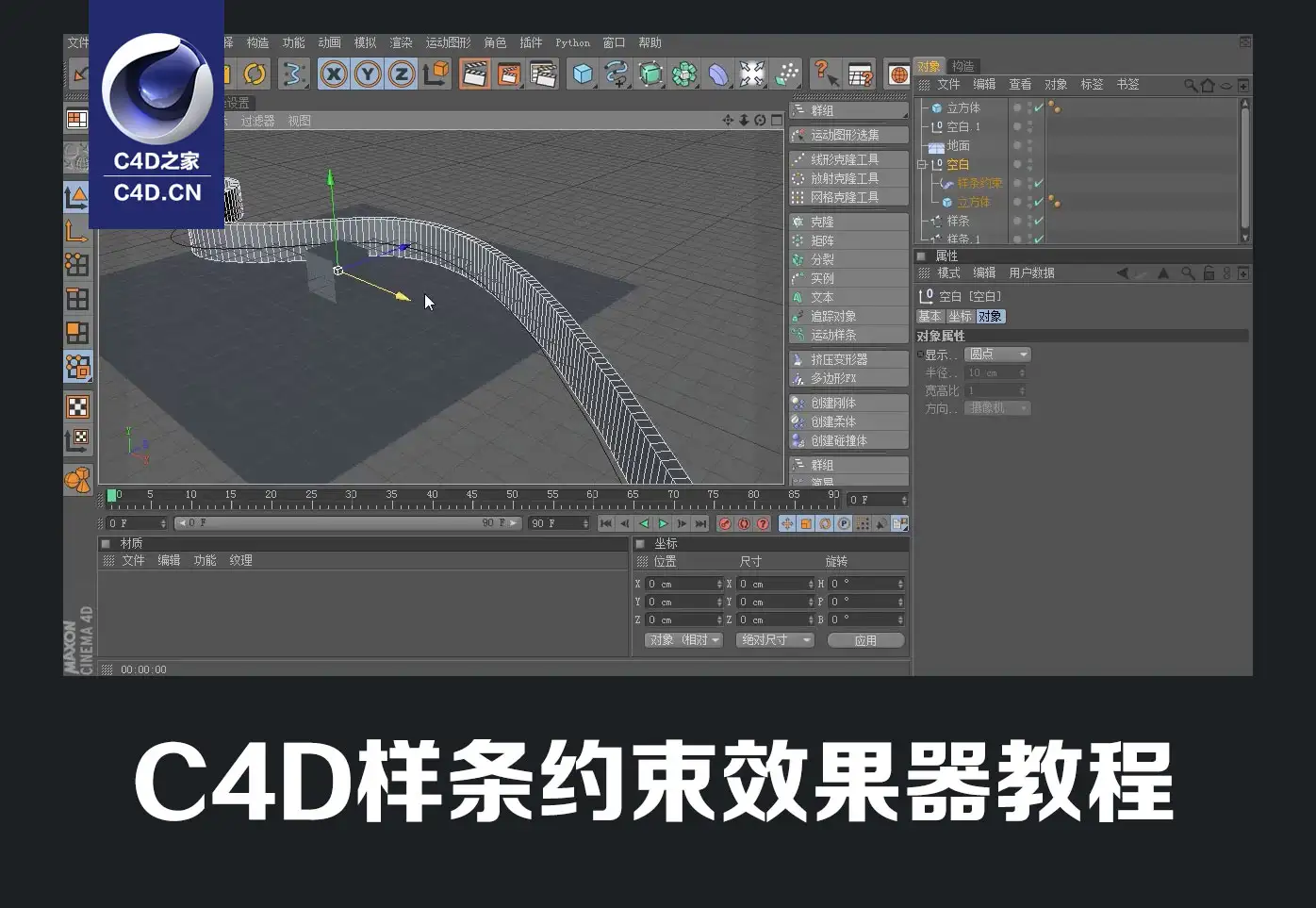Open the 渲染 menu
The image size is (1316, 908).
[401, 42]
